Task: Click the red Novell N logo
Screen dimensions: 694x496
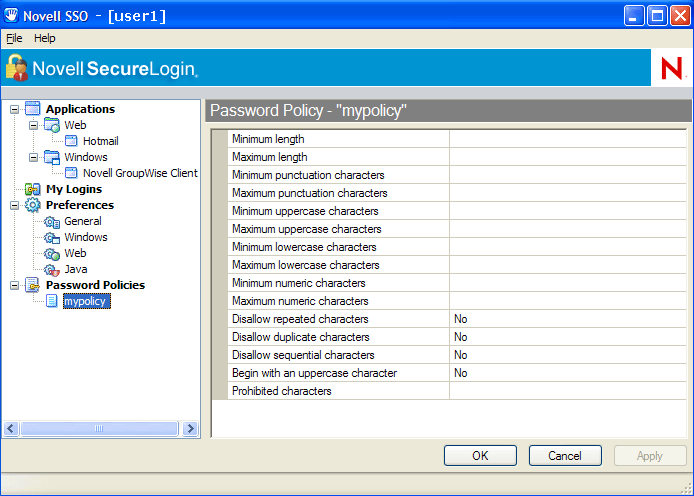Action: coord(671,68)
